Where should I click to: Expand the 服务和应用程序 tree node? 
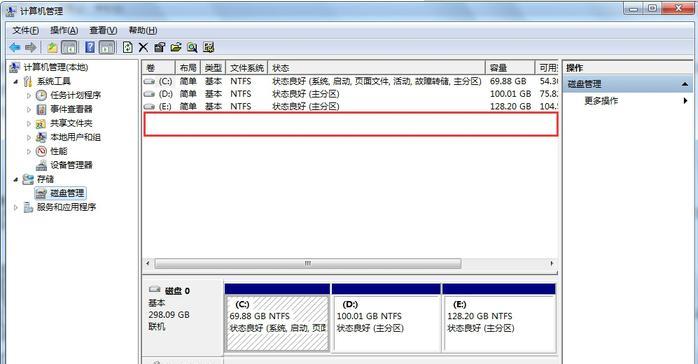[16, 207]
